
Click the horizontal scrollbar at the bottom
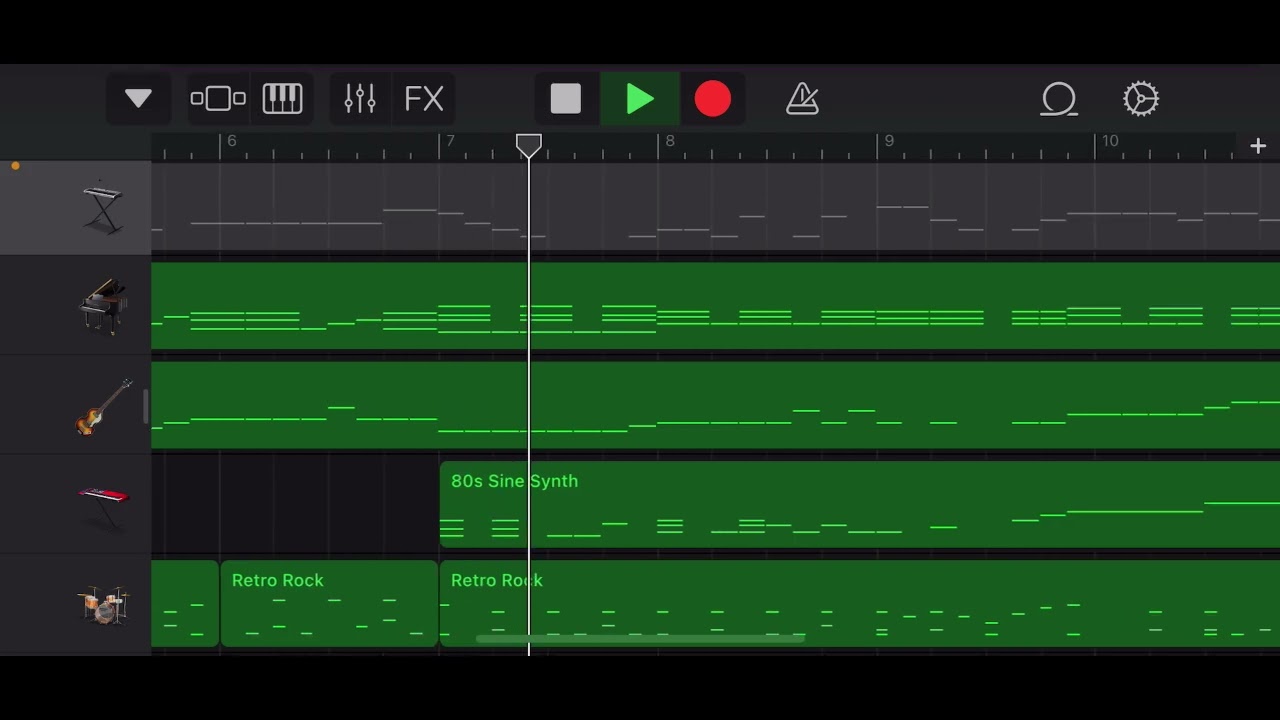(x=640, y=638)
